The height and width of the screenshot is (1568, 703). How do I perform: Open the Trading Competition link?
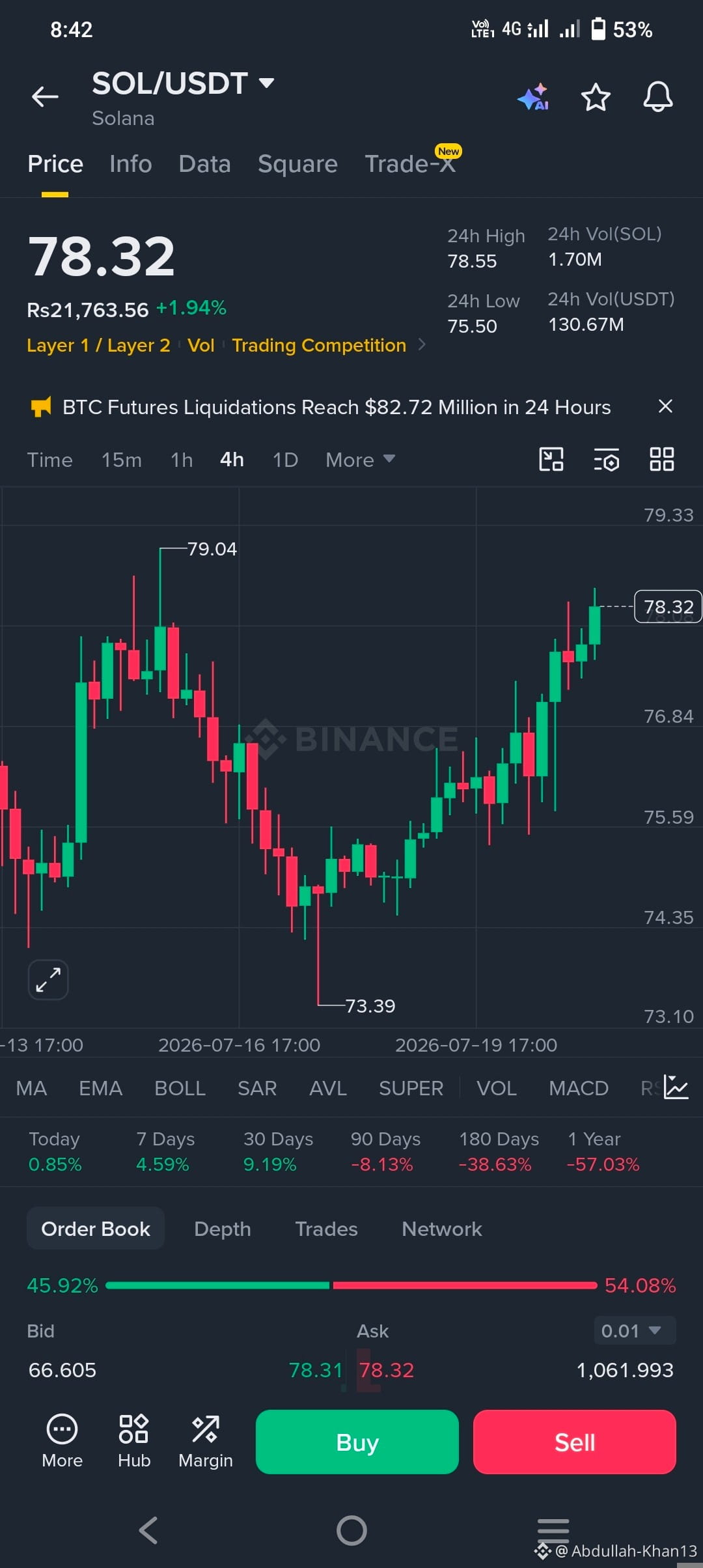[x=319, y=345]
